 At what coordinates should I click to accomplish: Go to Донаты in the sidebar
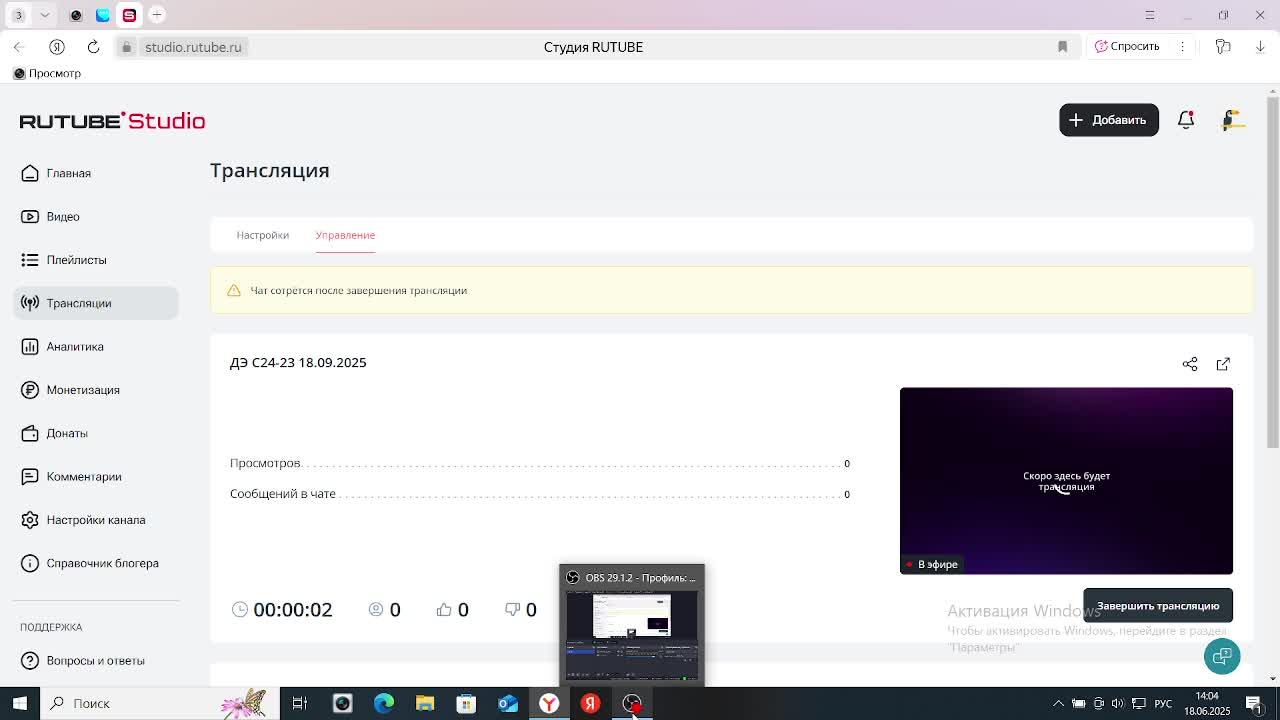point(96,433)
